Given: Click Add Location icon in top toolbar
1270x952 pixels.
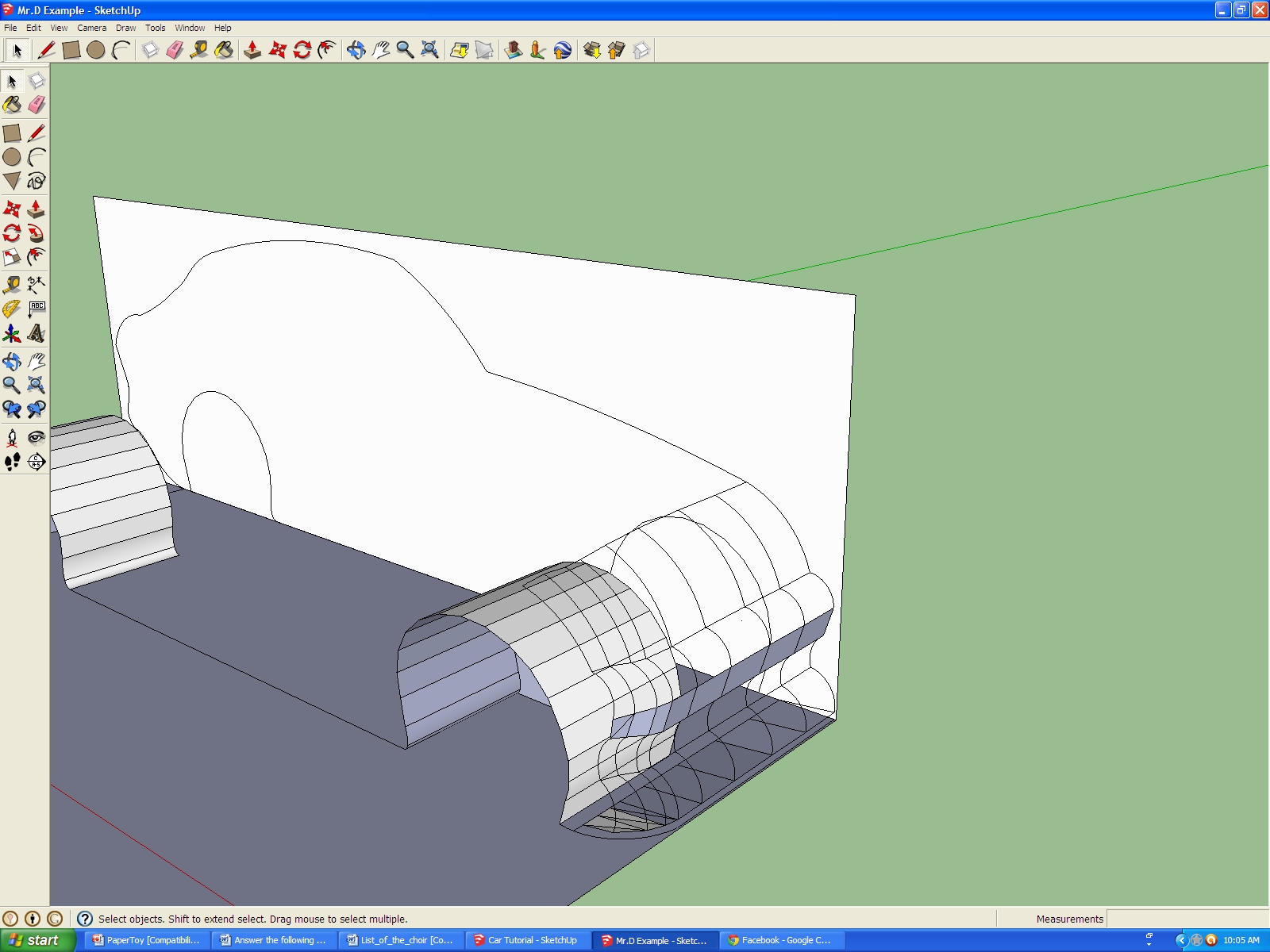Looking at the screenshot, I should pyautogui.click(x=459, y=50).
